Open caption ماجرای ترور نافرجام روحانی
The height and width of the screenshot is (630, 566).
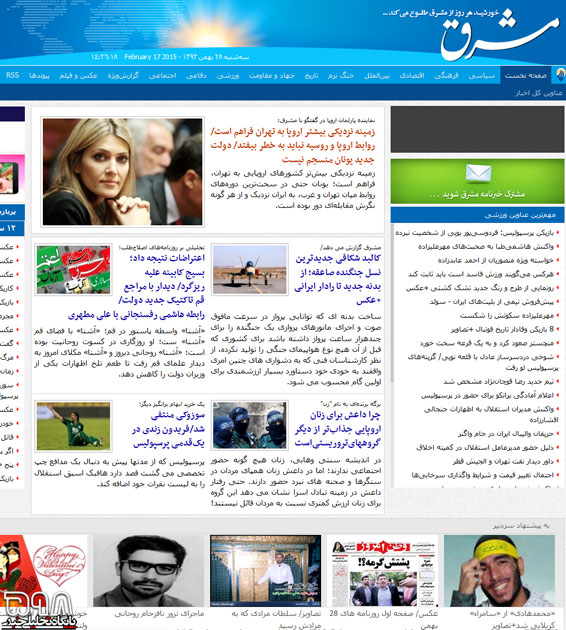(x=159, y=614)
